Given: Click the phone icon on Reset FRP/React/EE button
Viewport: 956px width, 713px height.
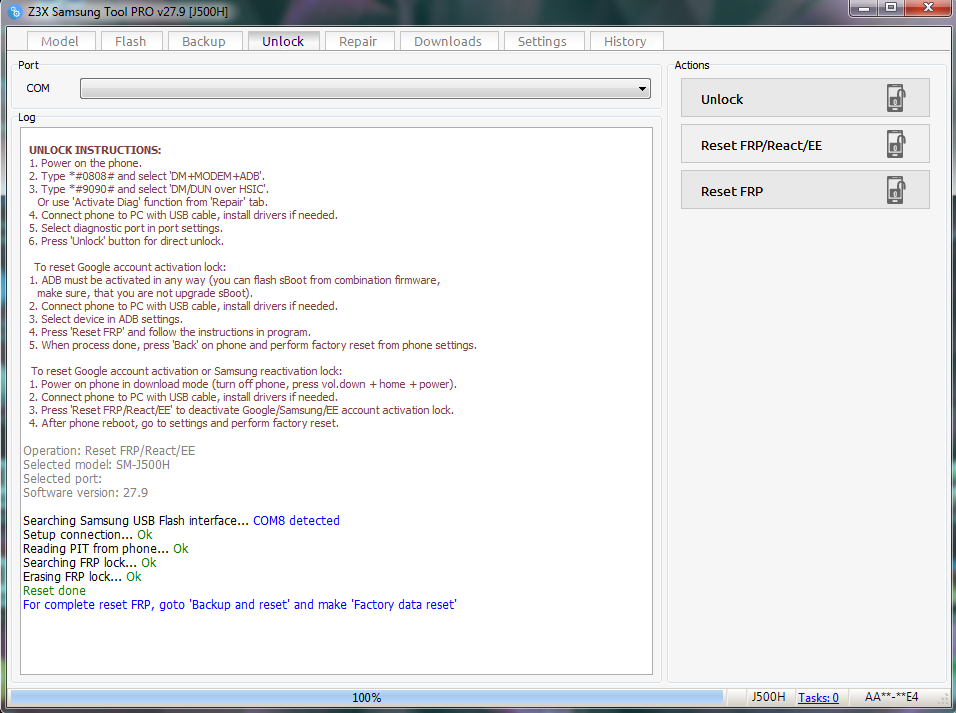Looking at the screenshot, I should (x=896, y=145).
